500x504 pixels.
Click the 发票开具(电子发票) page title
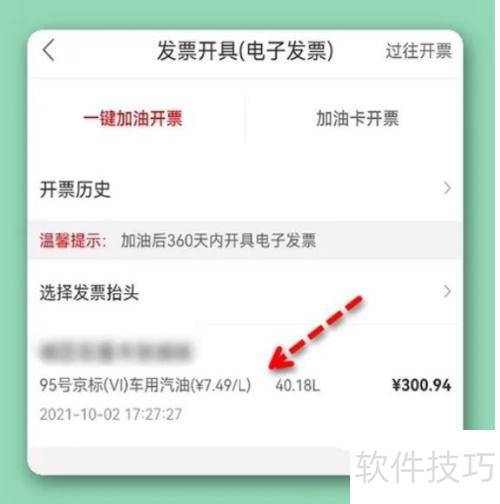(245, 51)
